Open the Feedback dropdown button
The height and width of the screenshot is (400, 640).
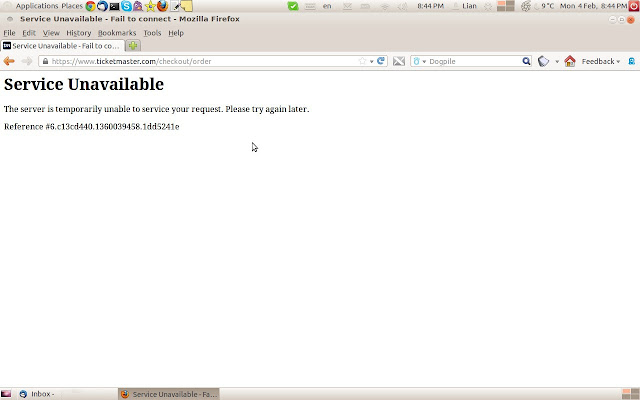[x=600, y=61]
